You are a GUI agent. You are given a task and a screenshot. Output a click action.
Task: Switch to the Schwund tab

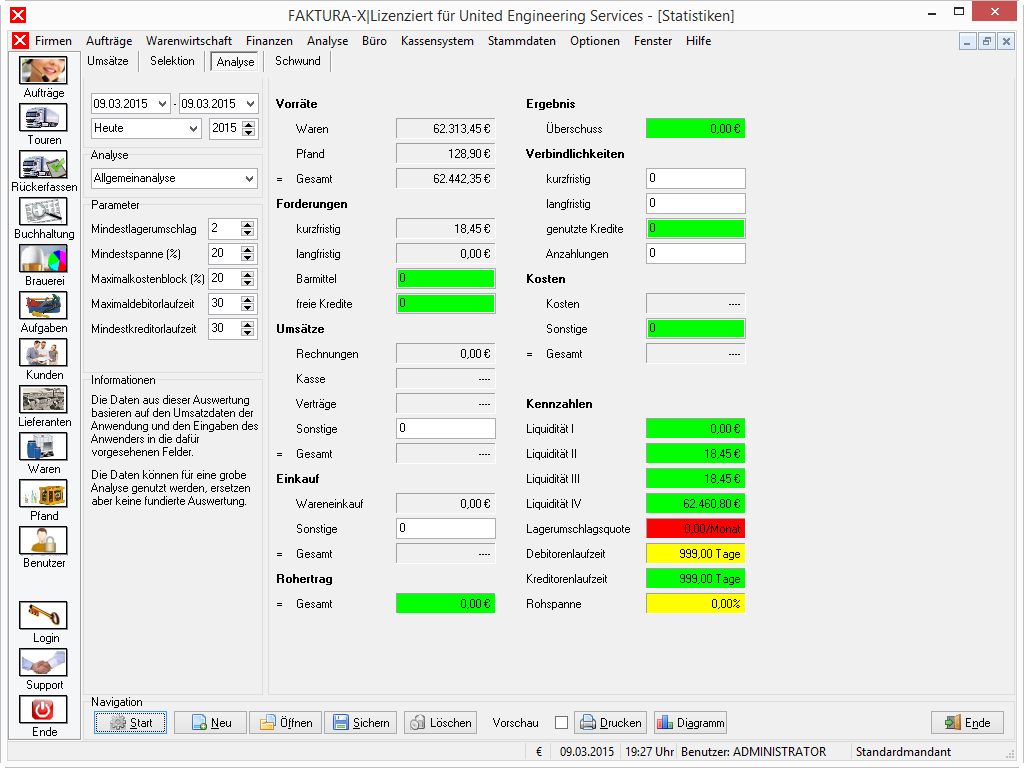tap(298, 61)
